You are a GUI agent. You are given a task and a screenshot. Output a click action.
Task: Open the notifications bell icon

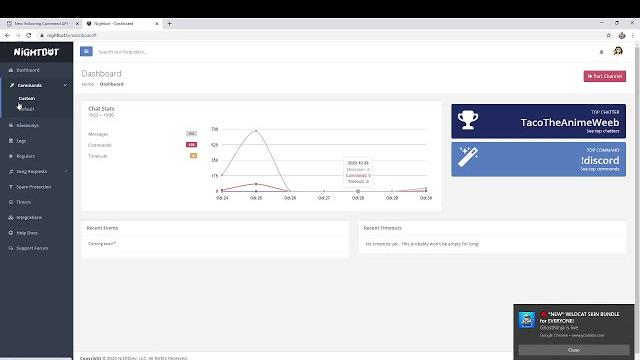pyautogui.click(x=601, y=52)
